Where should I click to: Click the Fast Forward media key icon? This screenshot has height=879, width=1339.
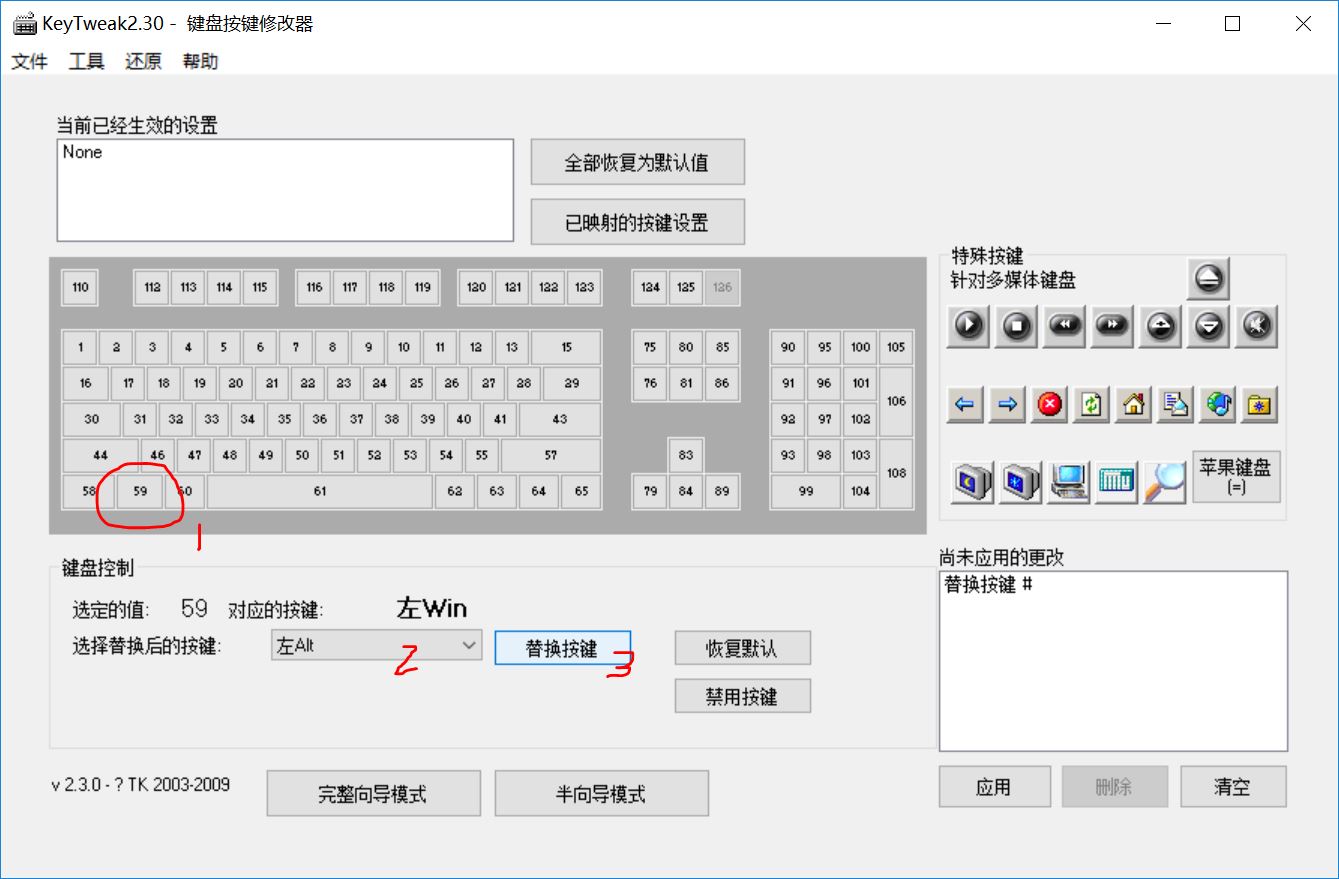click(1111, 327)
